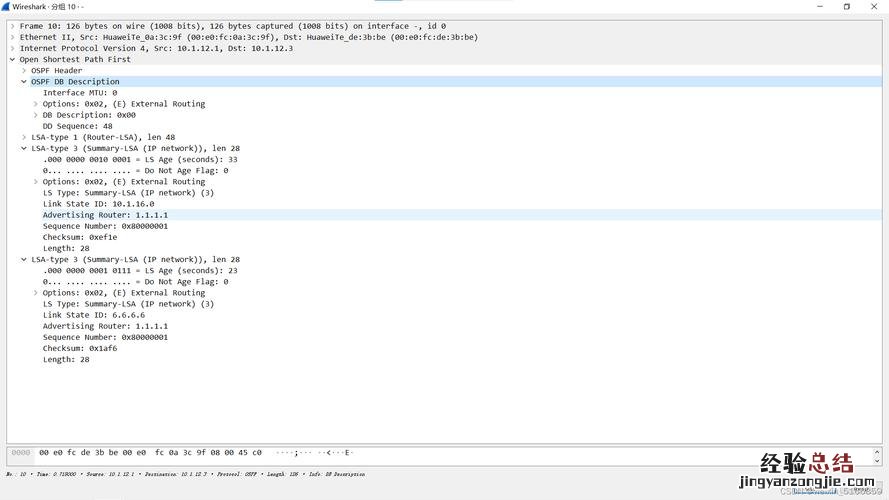This screenshot has height=500, width=889.
Task: Click the Wireshark fin icon in title bar
Action: (6, 6)
